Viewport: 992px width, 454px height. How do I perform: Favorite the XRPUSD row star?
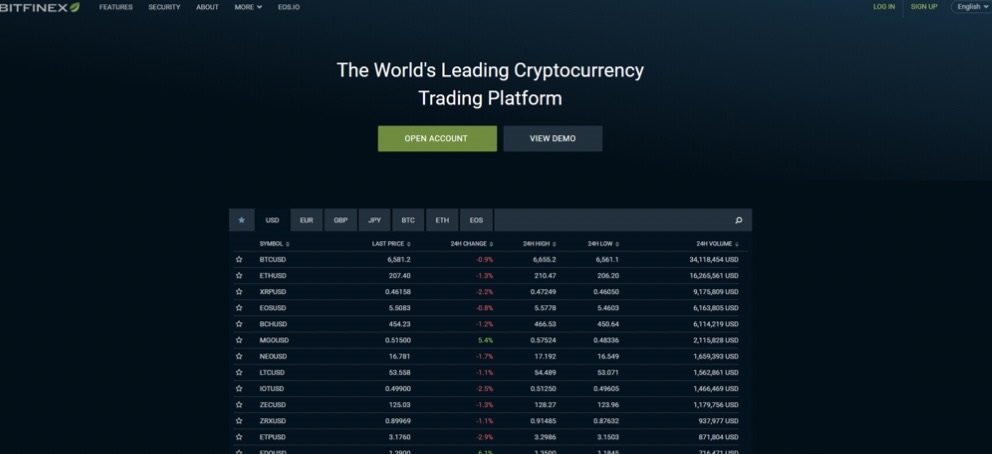pyautogui.click(x=239, y=291)
